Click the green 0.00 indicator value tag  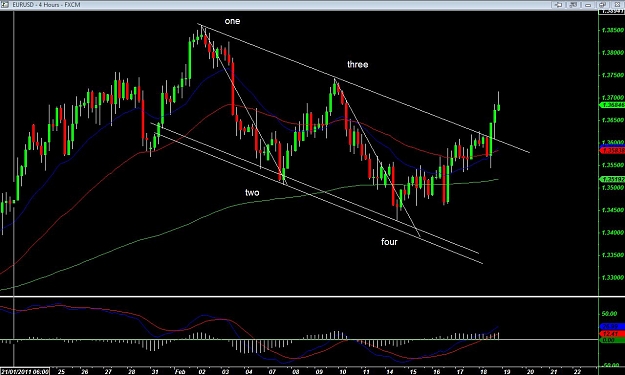[x=612, y=340]
